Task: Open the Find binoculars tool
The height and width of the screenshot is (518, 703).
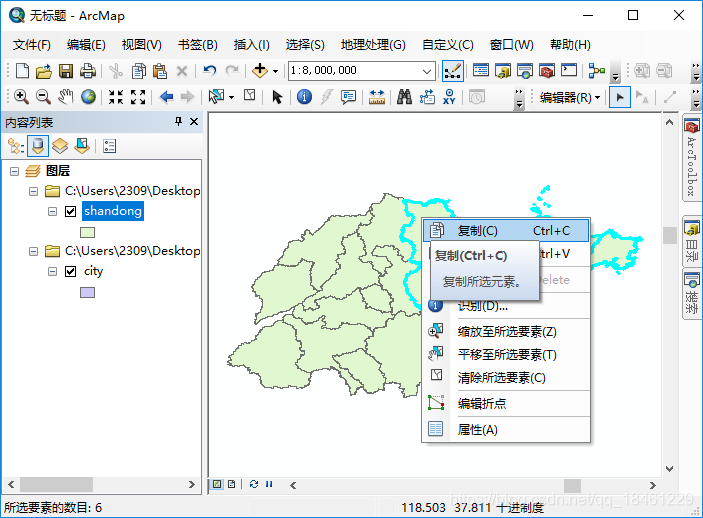Action: tap(404, 97)
